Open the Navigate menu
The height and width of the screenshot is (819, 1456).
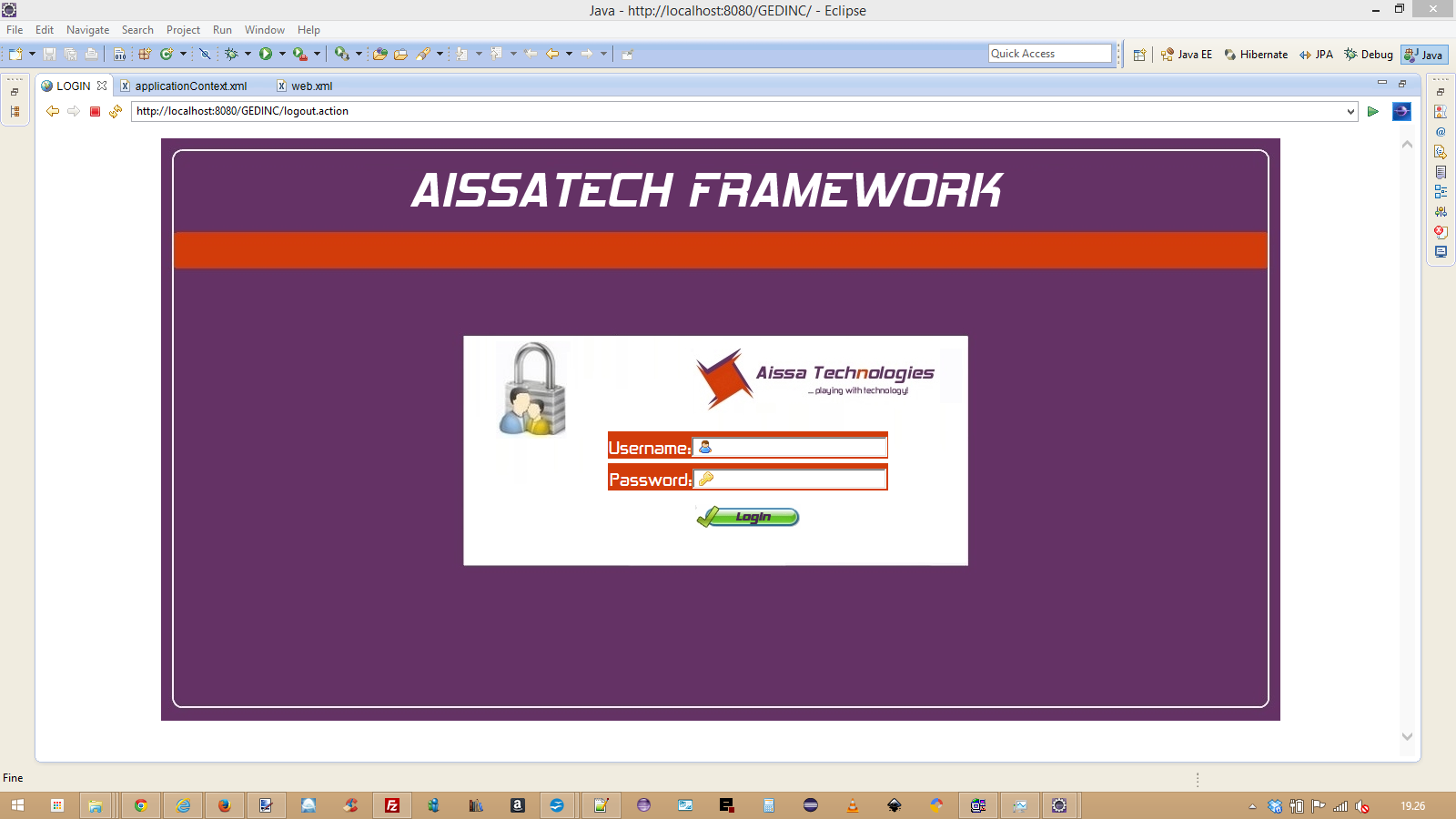pos(87,30)
